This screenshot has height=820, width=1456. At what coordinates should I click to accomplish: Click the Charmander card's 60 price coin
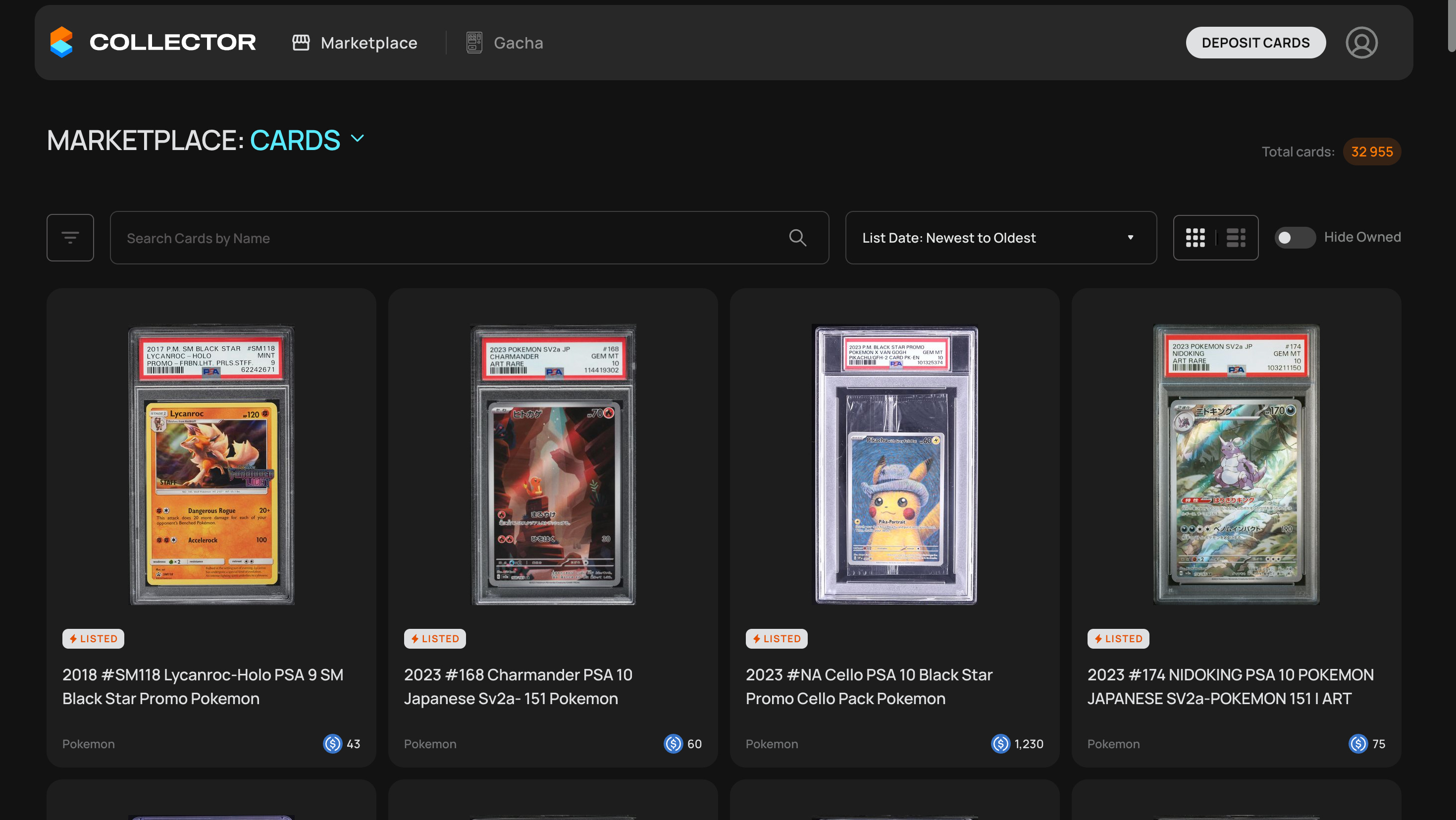(x=673, y=744)
